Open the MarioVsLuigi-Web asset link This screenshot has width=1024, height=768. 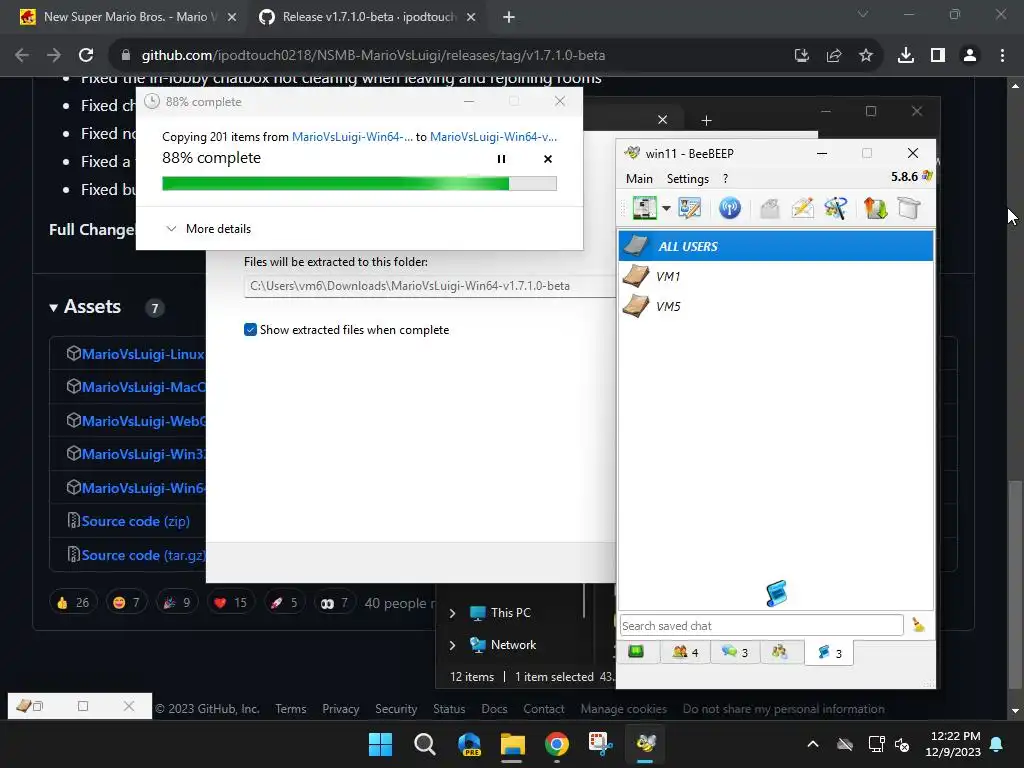point(143,421)
